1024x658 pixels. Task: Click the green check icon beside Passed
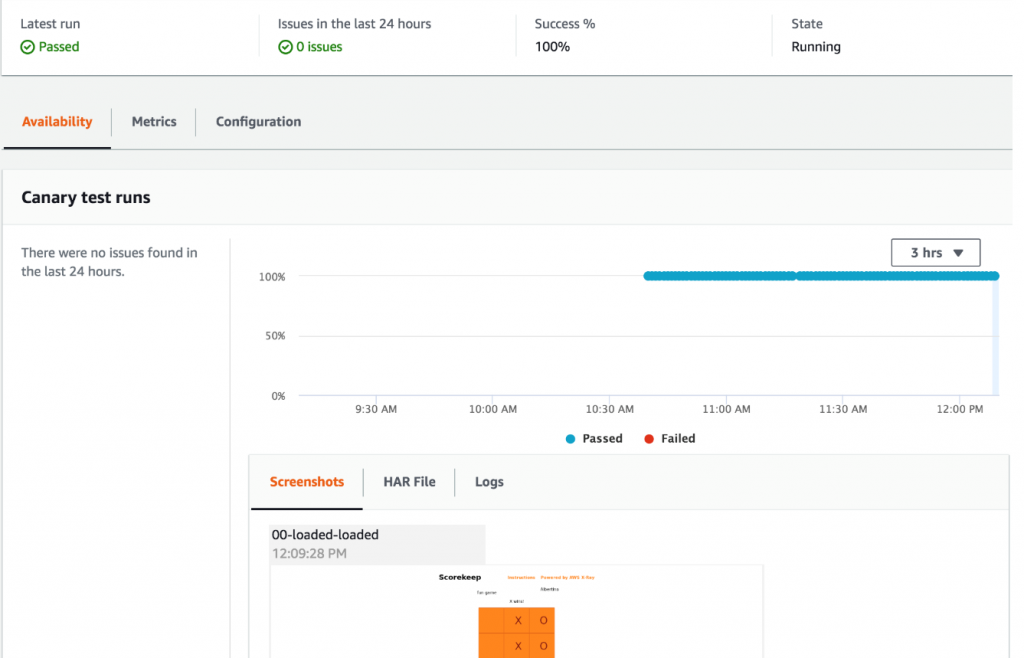click(x=26, y=46)
